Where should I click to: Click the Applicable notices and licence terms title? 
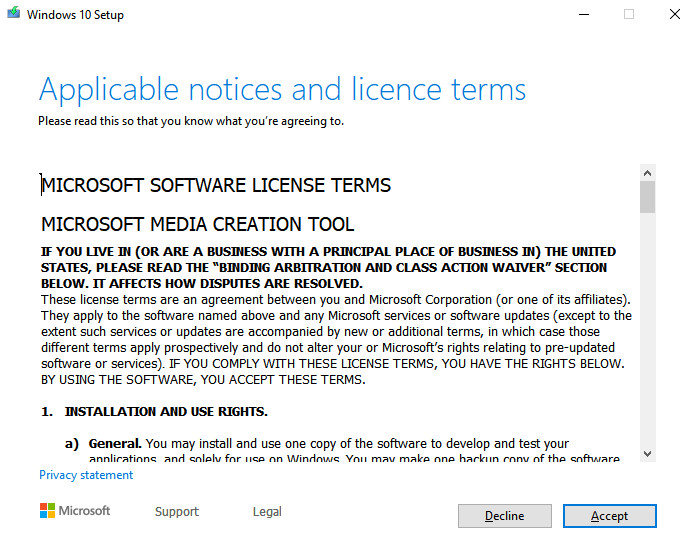click(x=282, y=90)
